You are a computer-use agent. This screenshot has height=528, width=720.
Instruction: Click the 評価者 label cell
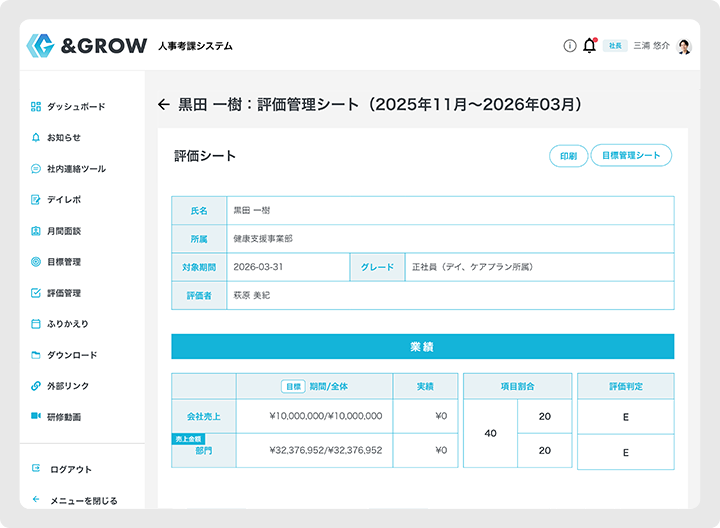199,296
